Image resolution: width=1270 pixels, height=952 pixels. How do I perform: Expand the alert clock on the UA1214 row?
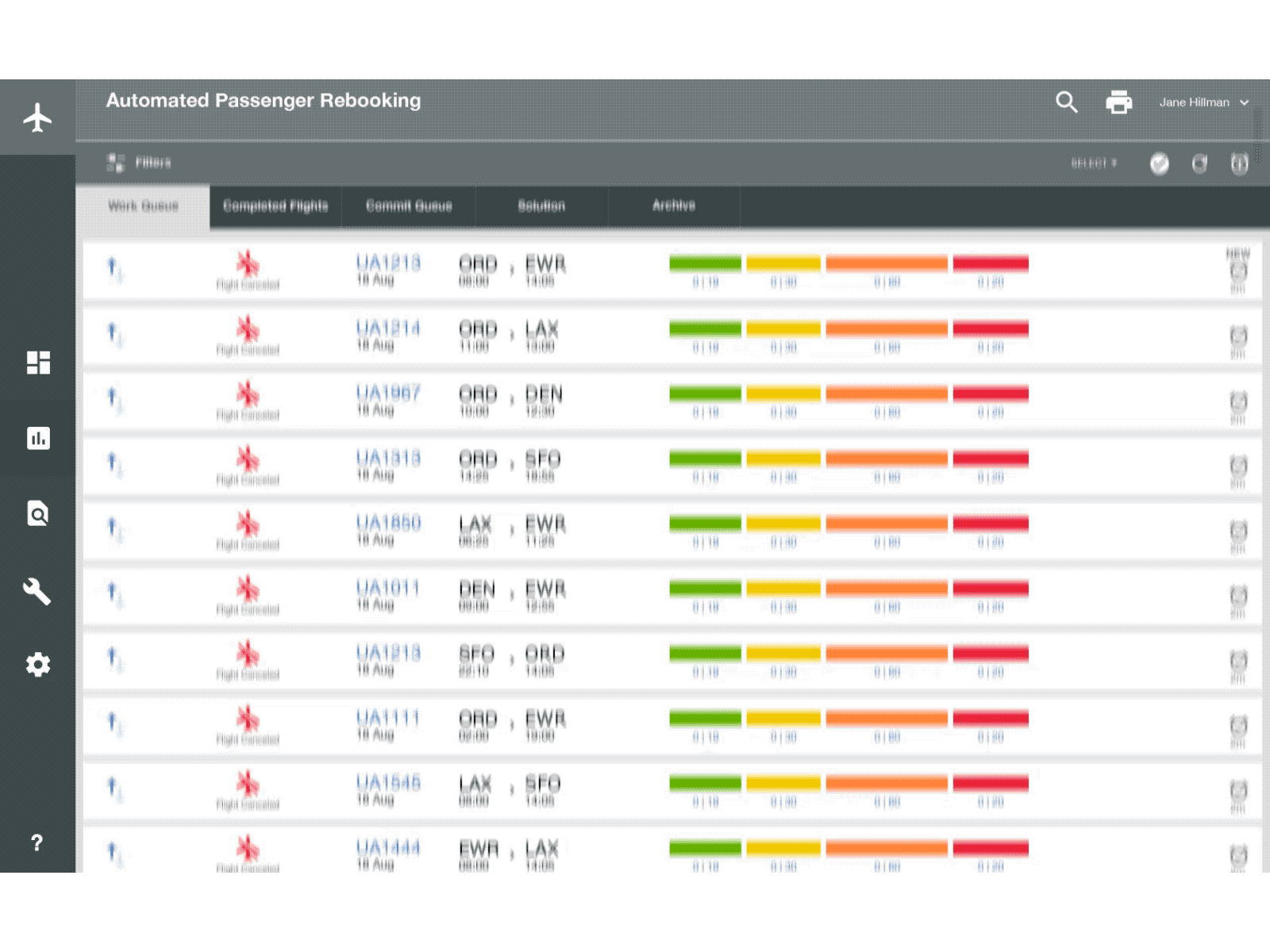click(1237, 337)
